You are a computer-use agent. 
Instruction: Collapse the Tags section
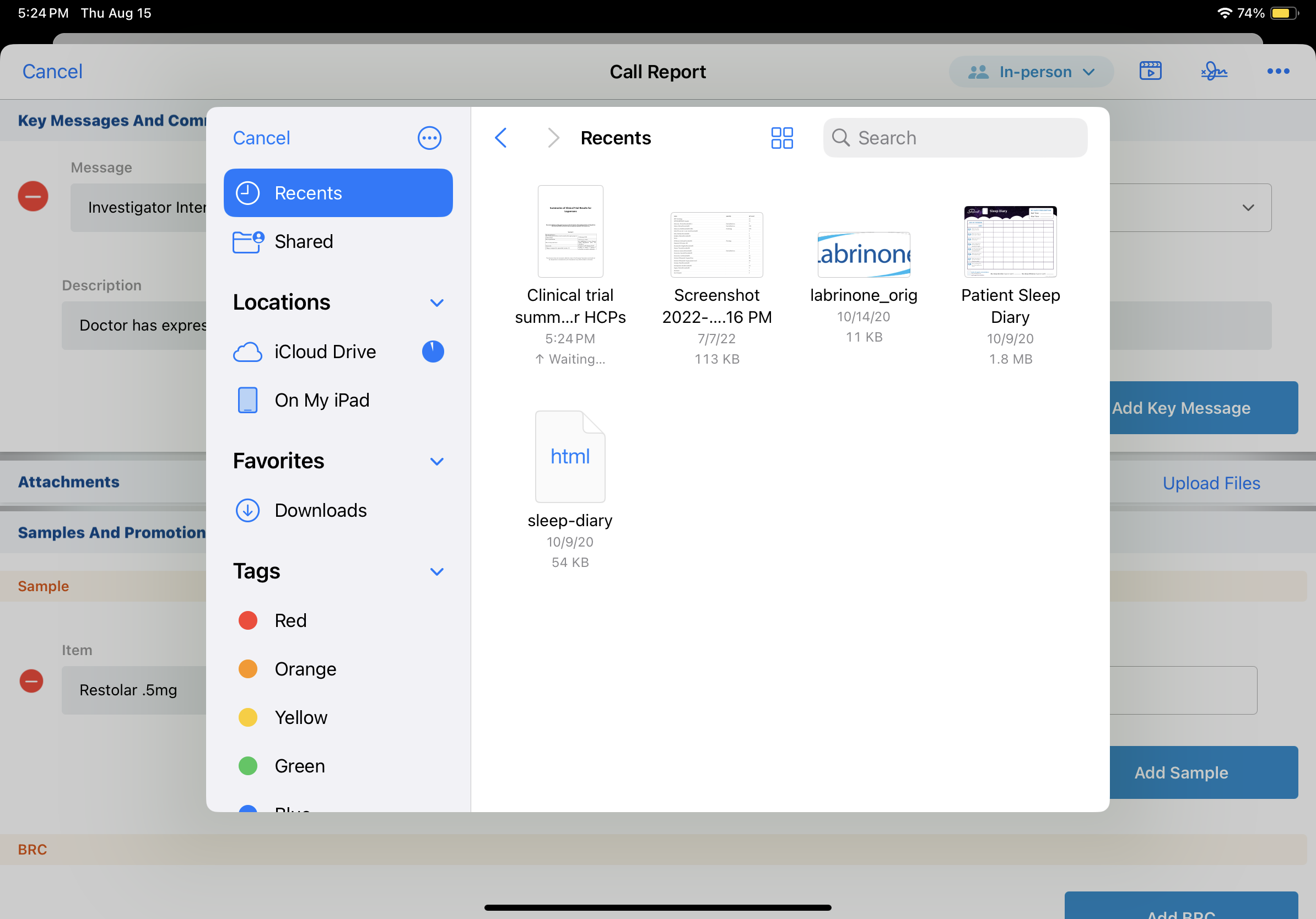437,571
